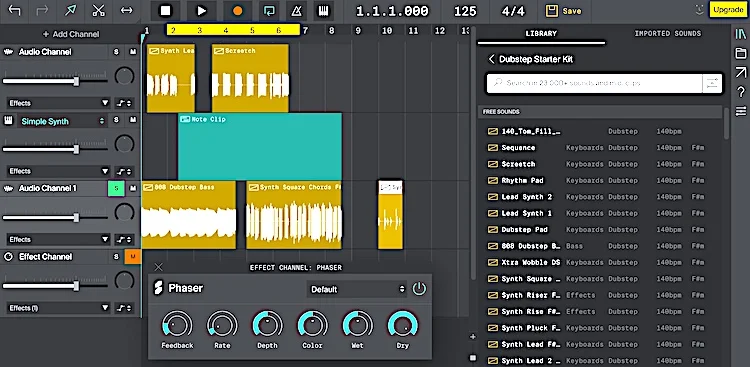Switch to the Imported Sounds tab
The width and height of the screenshot is (750, 367).
click(668, 33)
